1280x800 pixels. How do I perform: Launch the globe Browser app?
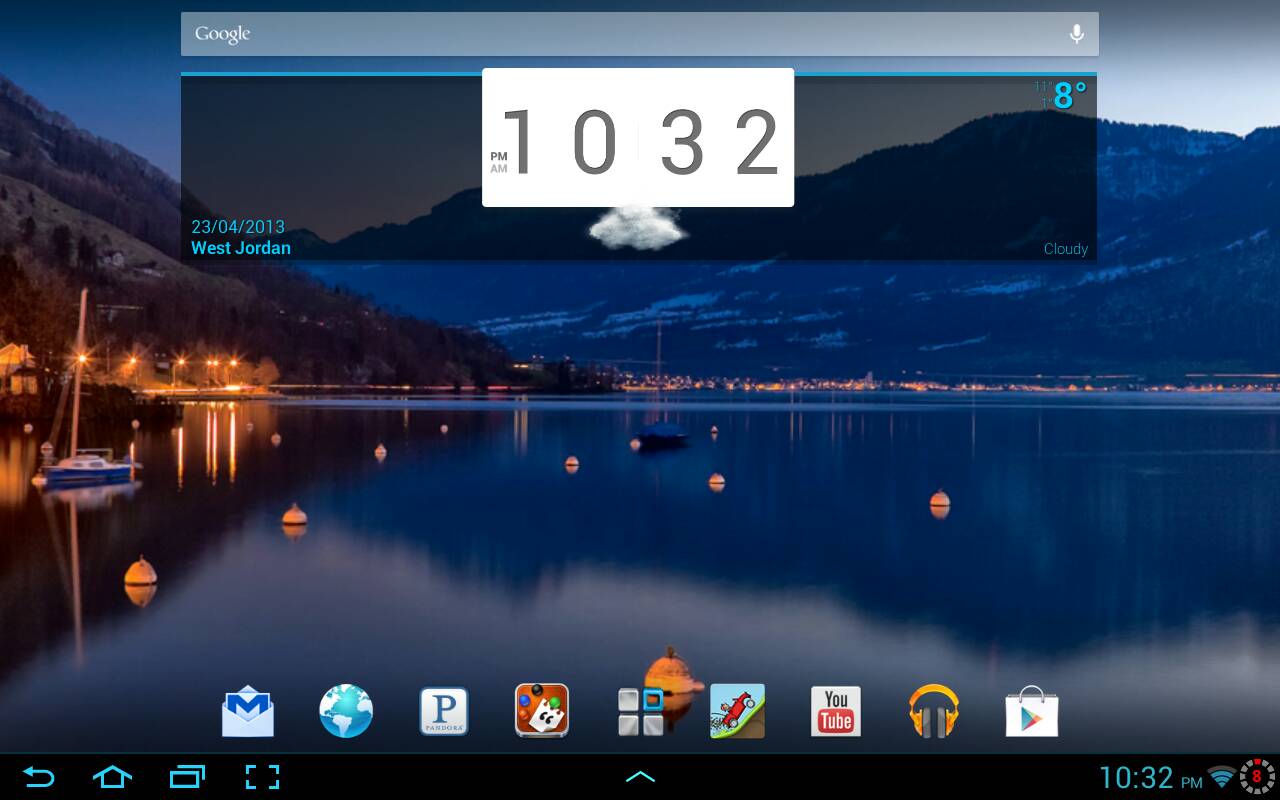click(x=346, y=712)
